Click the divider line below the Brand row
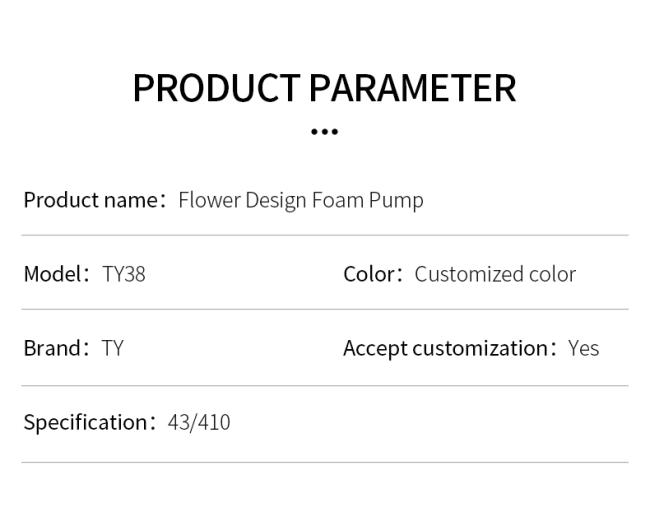 click(325, 386)
